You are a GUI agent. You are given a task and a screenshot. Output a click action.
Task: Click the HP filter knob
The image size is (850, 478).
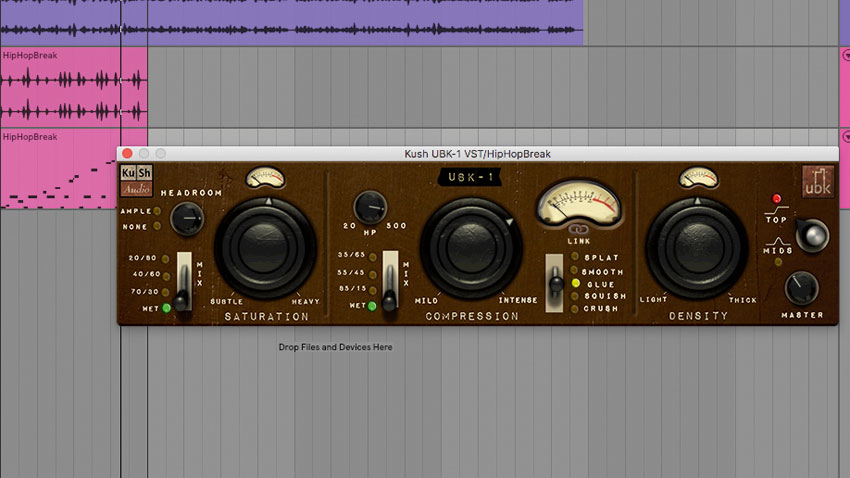click(370, 208)
